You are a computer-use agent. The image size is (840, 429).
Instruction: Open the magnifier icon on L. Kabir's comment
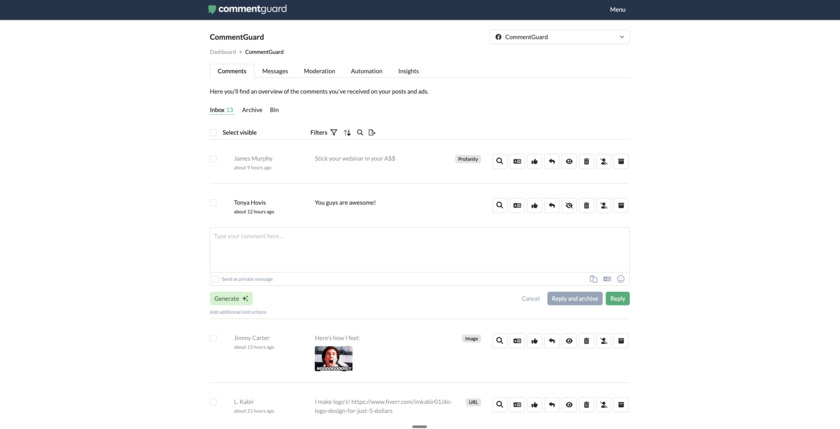(x=499, y=404)
